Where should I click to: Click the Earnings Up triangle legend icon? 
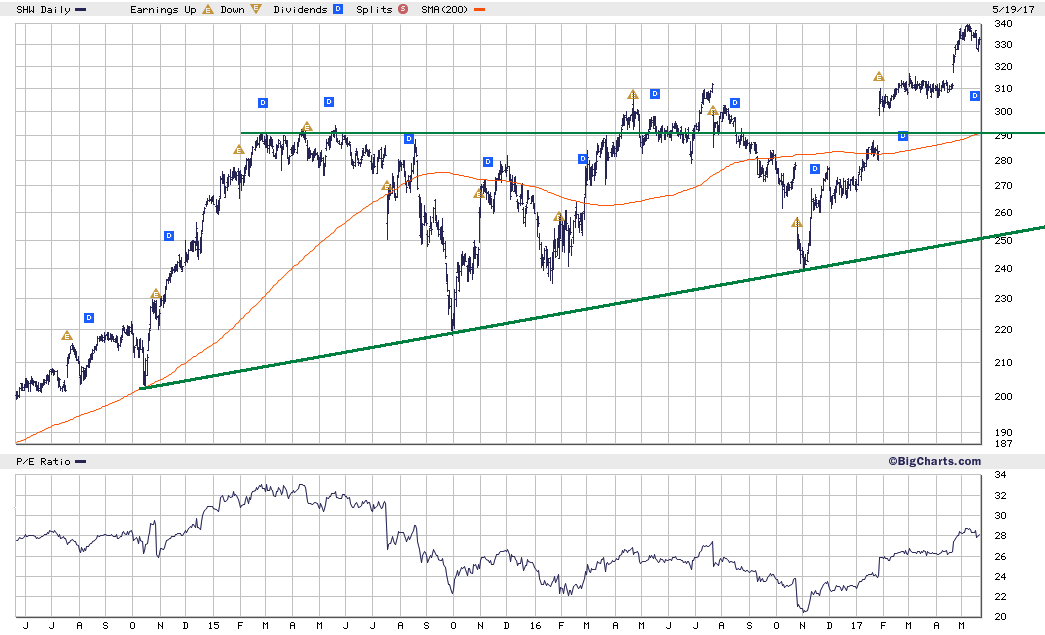pos(208,9)
